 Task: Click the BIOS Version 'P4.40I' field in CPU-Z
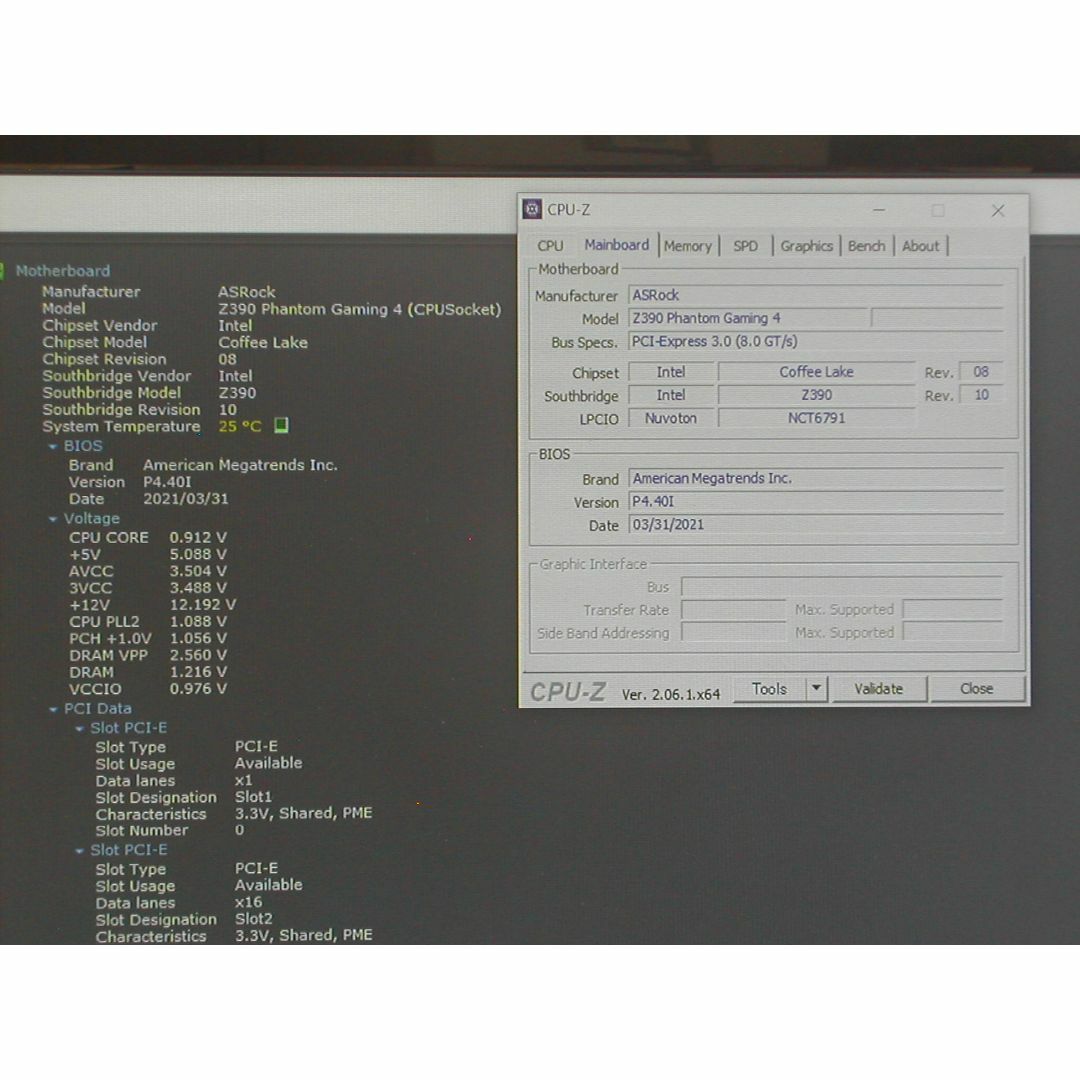816,501
